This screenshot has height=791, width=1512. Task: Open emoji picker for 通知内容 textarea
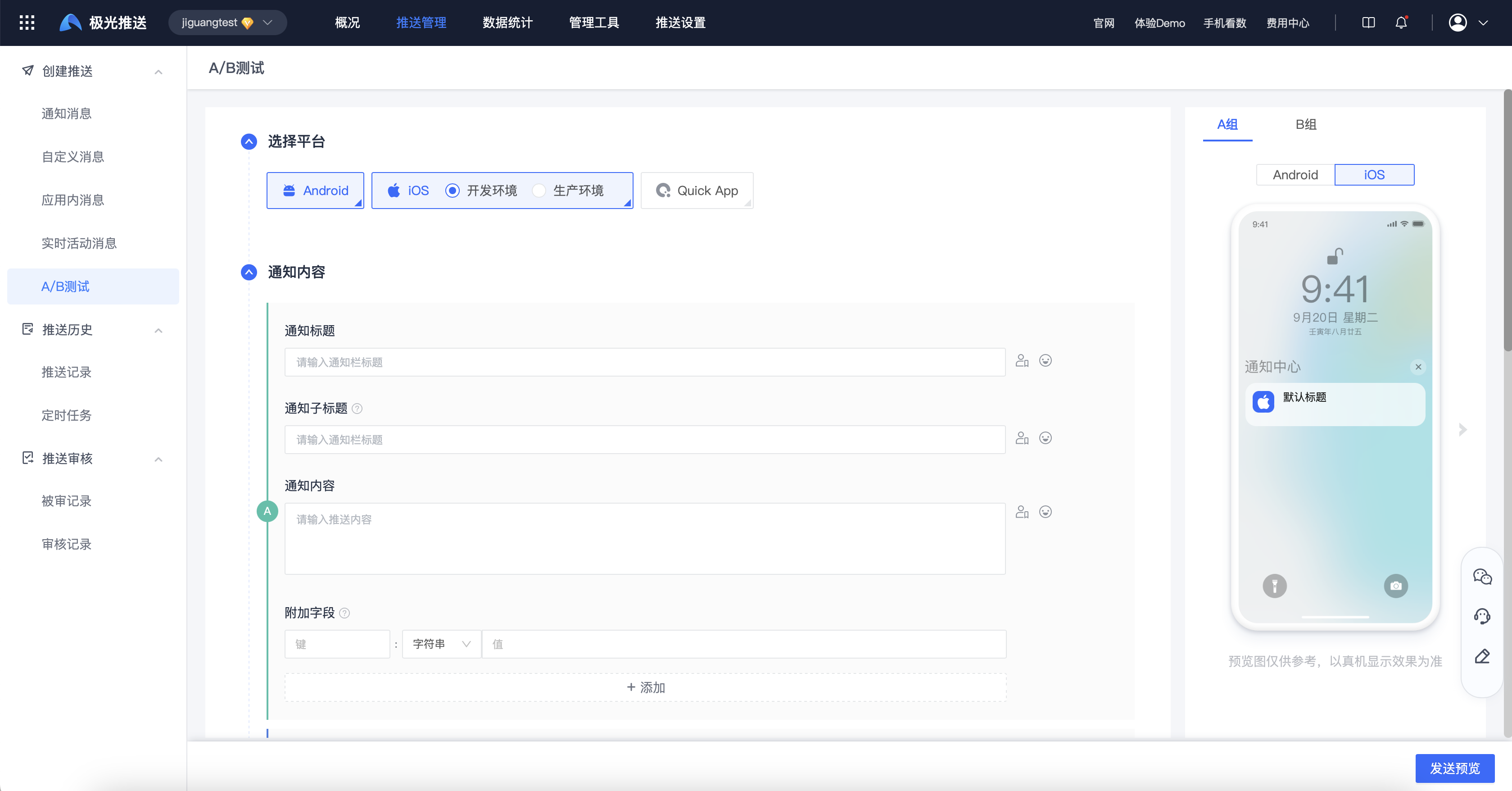pyautogui.click(x=1046, y=512)
